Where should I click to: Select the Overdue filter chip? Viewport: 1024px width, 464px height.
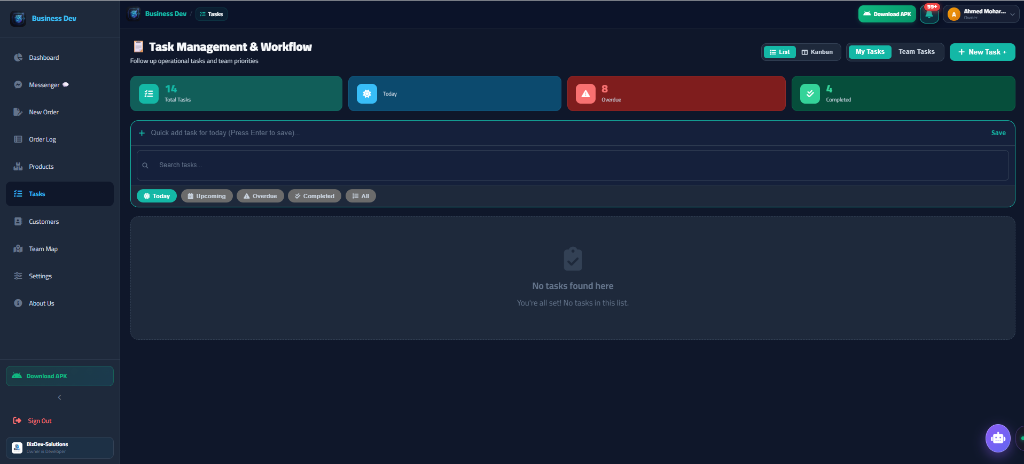(x=261, y=196)
